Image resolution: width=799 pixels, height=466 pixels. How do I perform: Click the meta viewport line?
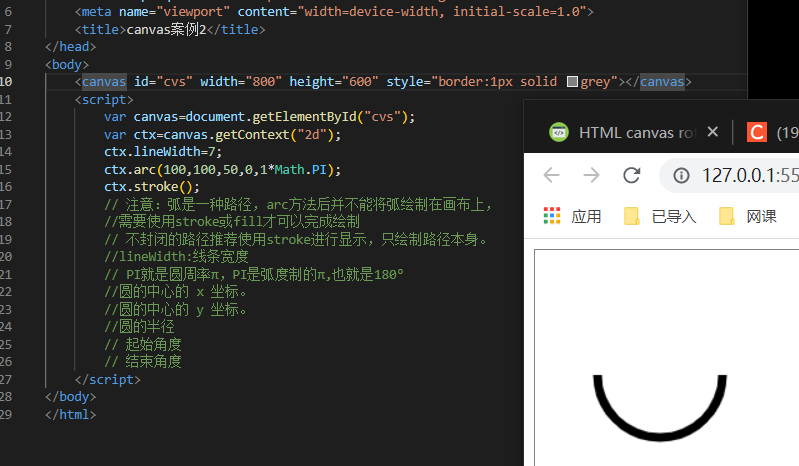click(334, 12)
